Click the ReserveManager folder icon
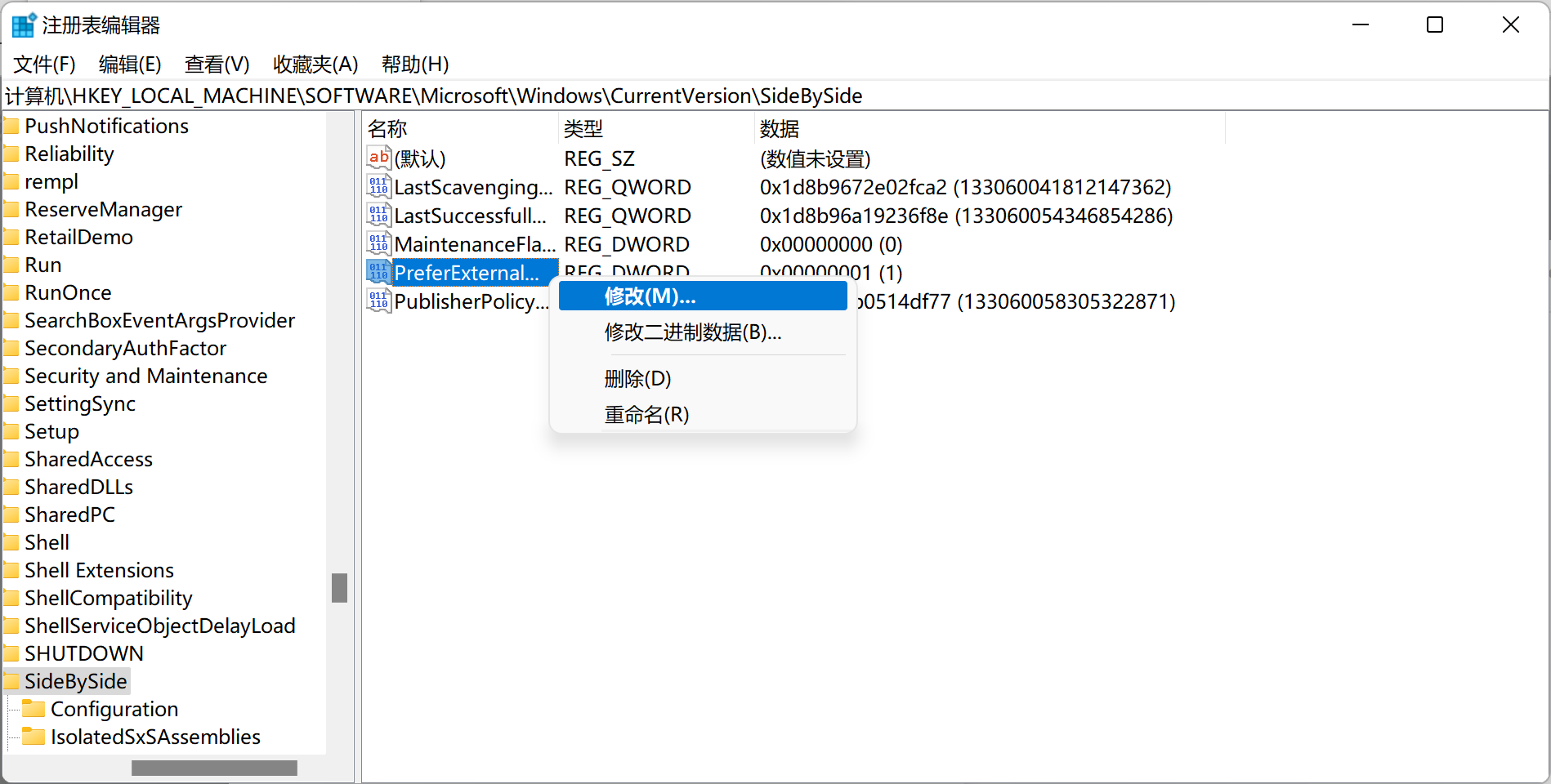 coord(11,209)
